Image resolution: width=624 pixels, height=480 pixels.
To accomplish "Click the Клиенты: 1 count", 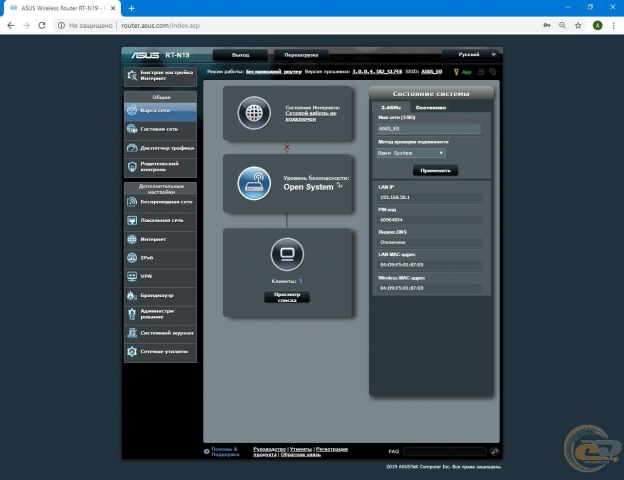I will [x=287, y=281].
